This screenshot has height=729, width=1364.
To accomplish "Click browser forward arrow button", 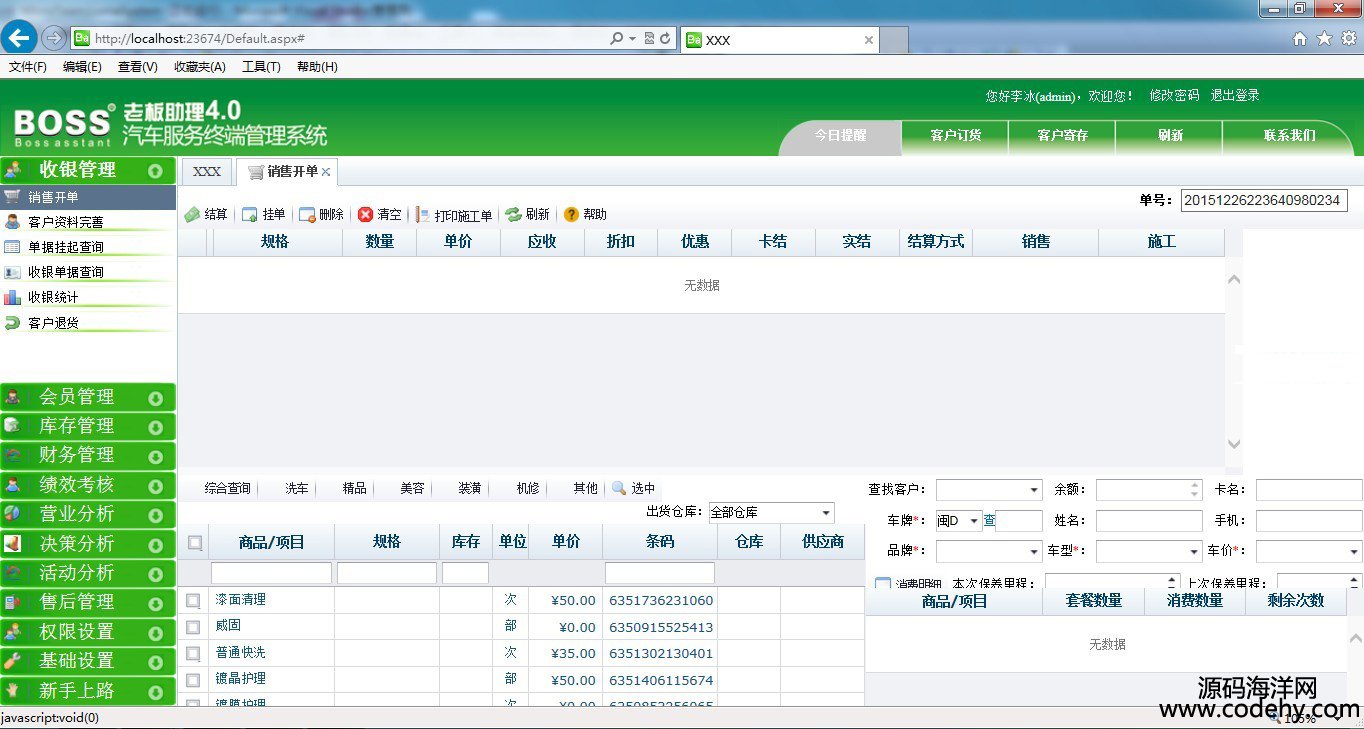I will (x=54, y=38).
